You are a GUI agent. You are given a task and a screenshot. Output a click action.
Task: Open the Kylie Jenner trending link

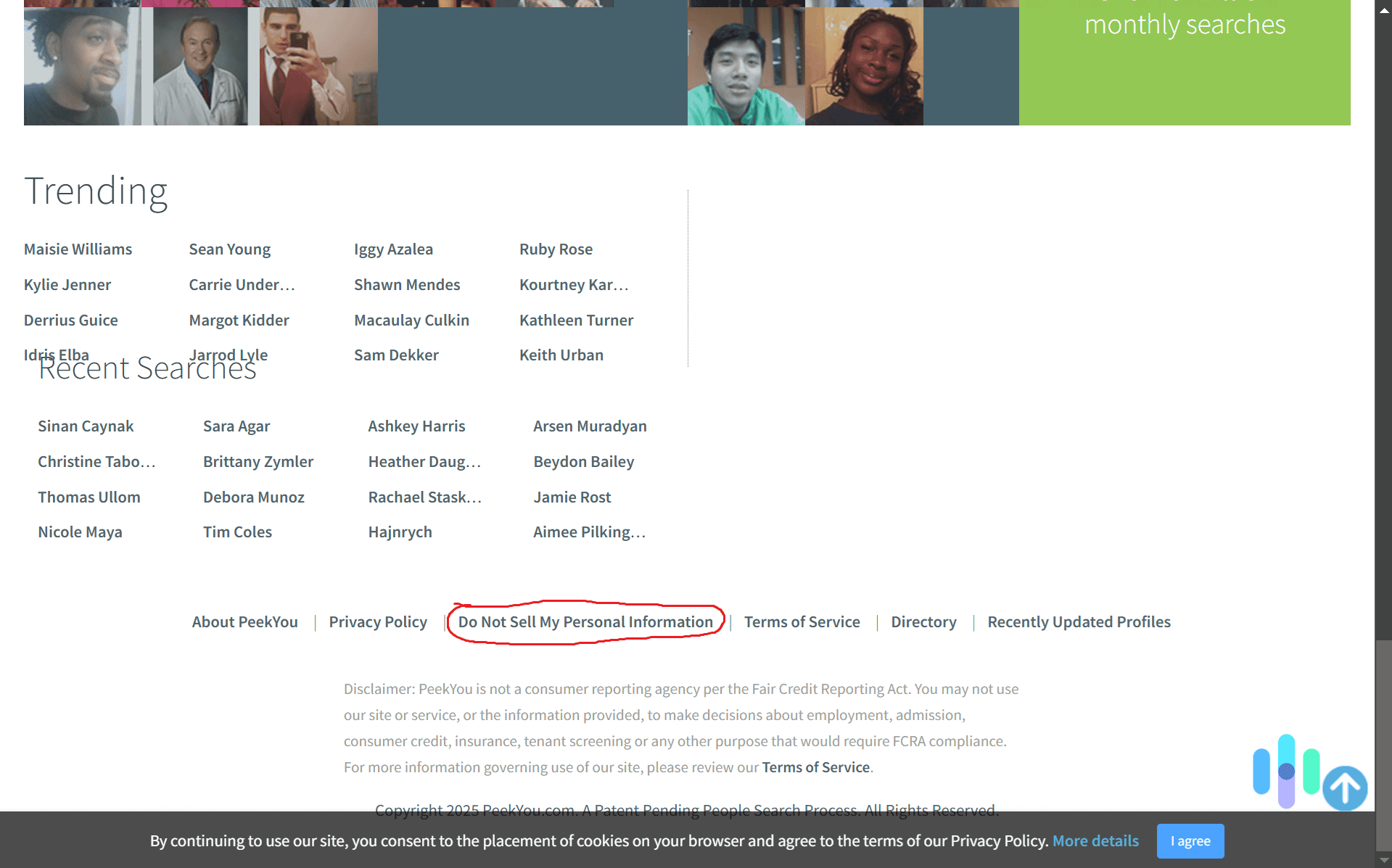(x=67, y=284)
